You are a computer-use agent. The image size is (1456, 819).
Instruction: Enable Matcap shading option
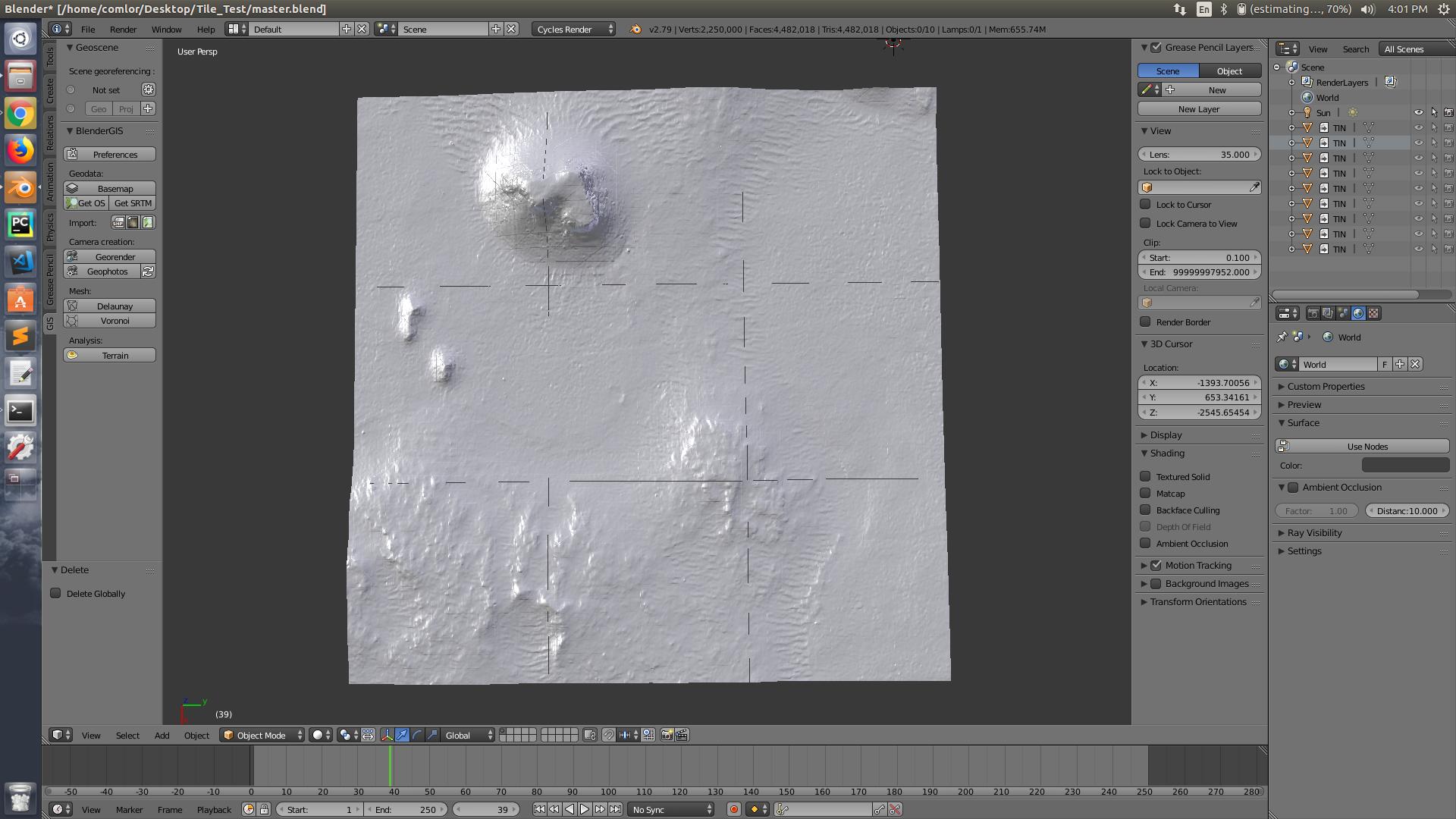1145,493
